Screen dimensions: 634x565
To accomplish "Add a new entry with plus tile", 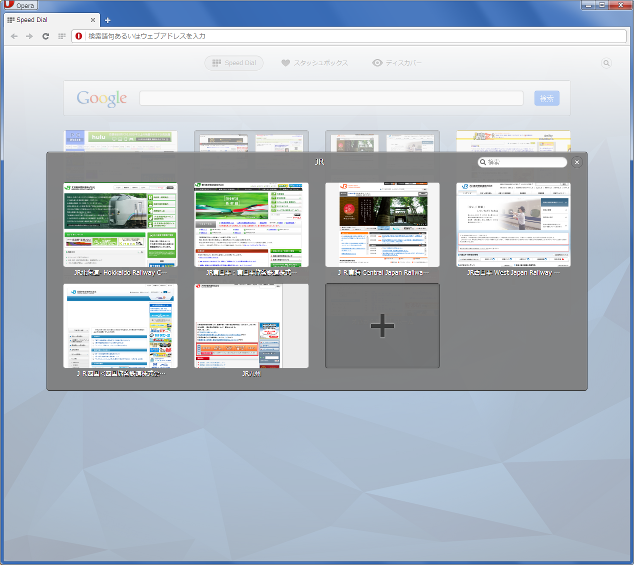I will pyautogui.click(x=382, y=326).
